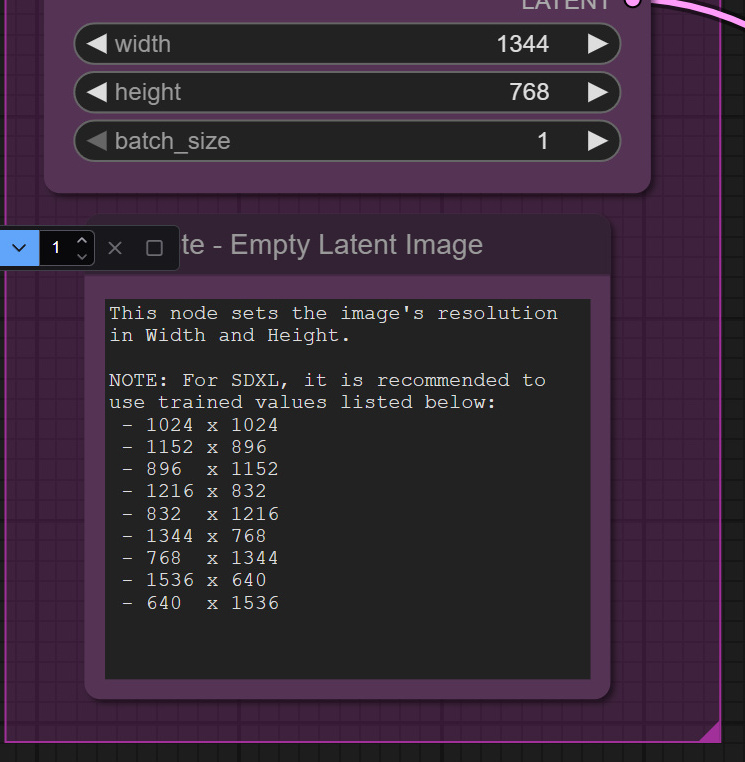Screen dimensions: 745x762
Task: Decrease width value with left arrow
Action: pos(97,44)
